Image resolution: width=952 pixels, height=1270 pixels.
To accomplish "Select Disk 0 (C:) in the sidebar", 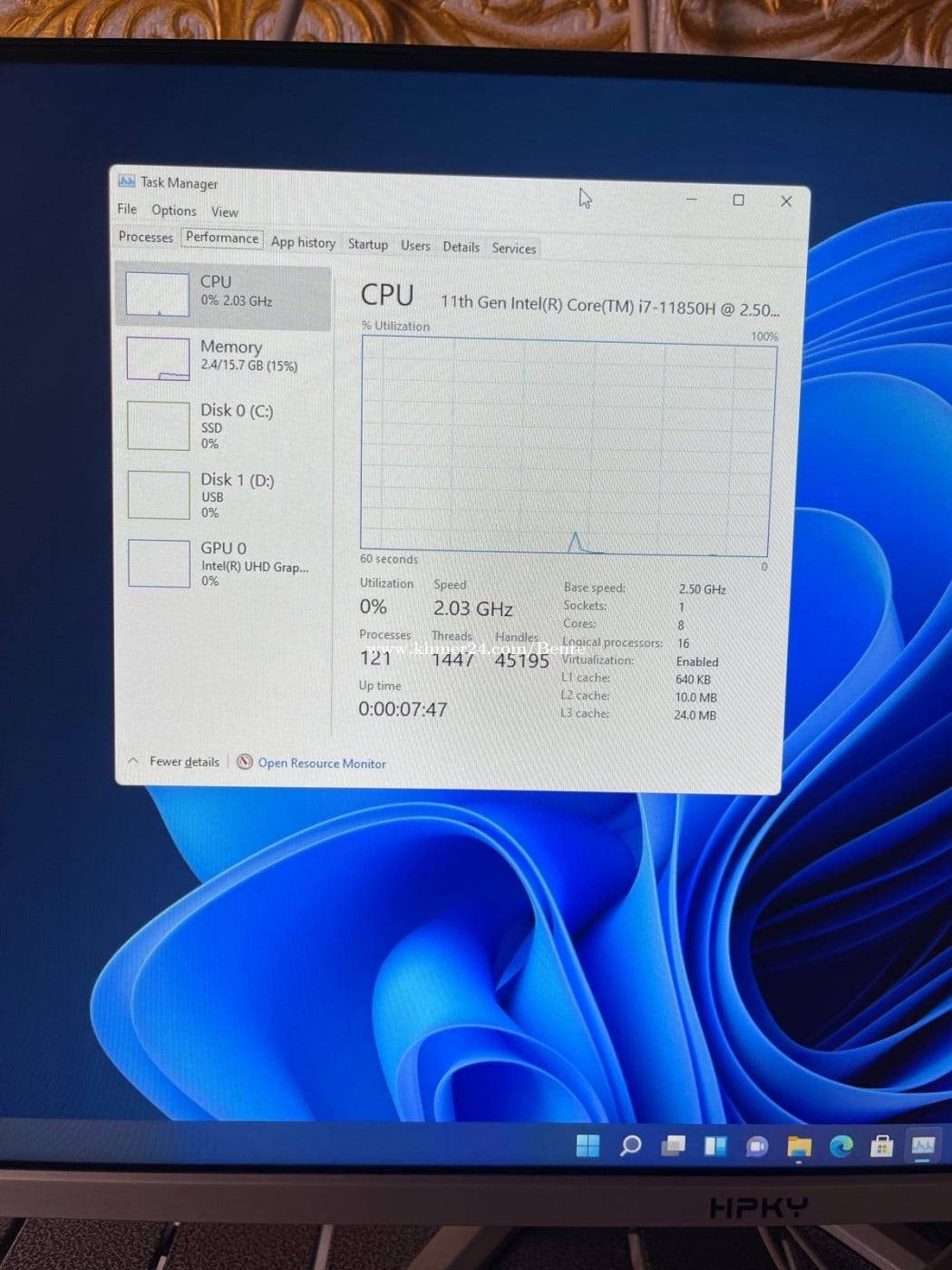I will [223, 425].
